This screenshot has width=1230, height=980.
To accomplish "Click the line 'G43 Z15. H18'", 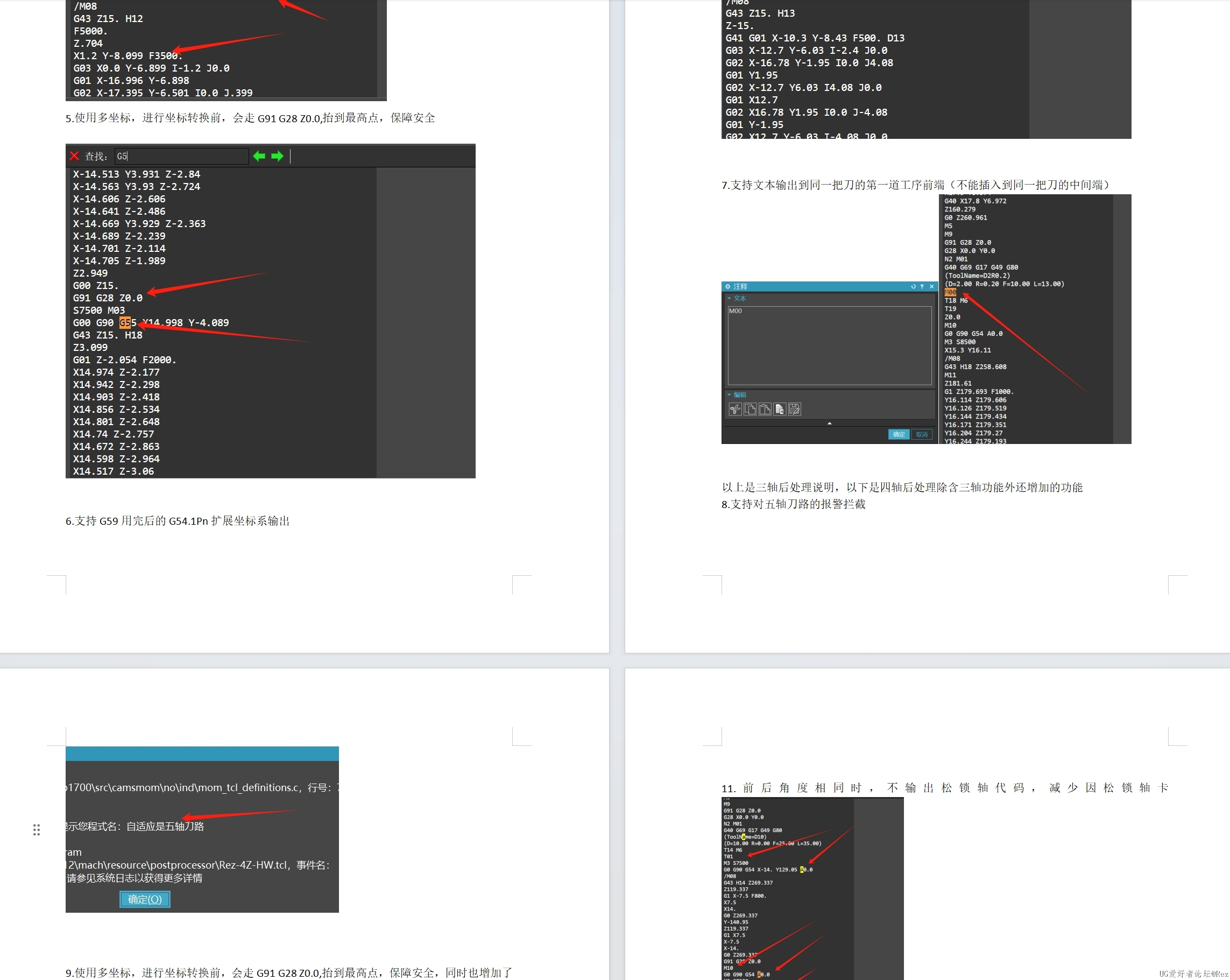I will [108, 335].
